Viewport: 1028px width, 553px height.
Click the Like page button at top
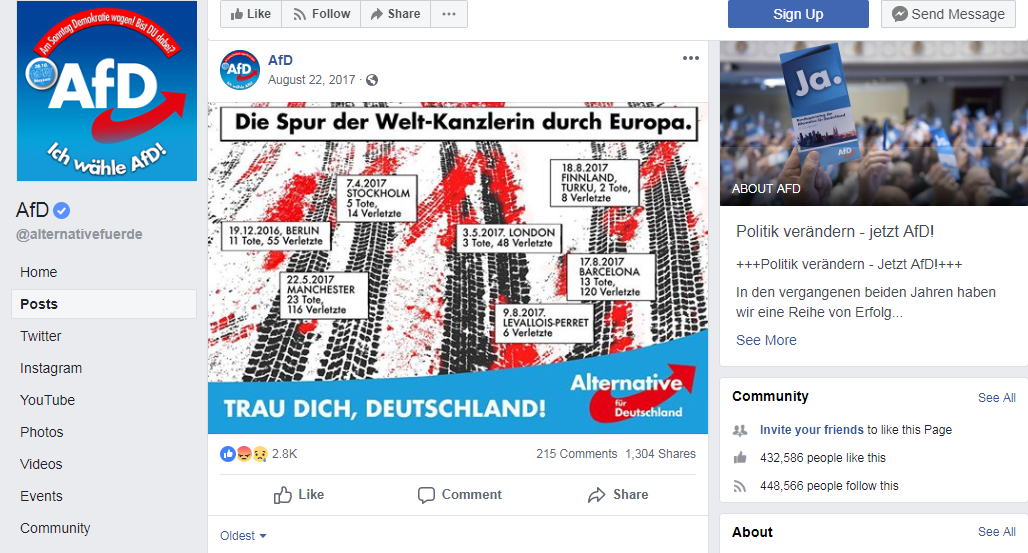[x=251, y=14]
